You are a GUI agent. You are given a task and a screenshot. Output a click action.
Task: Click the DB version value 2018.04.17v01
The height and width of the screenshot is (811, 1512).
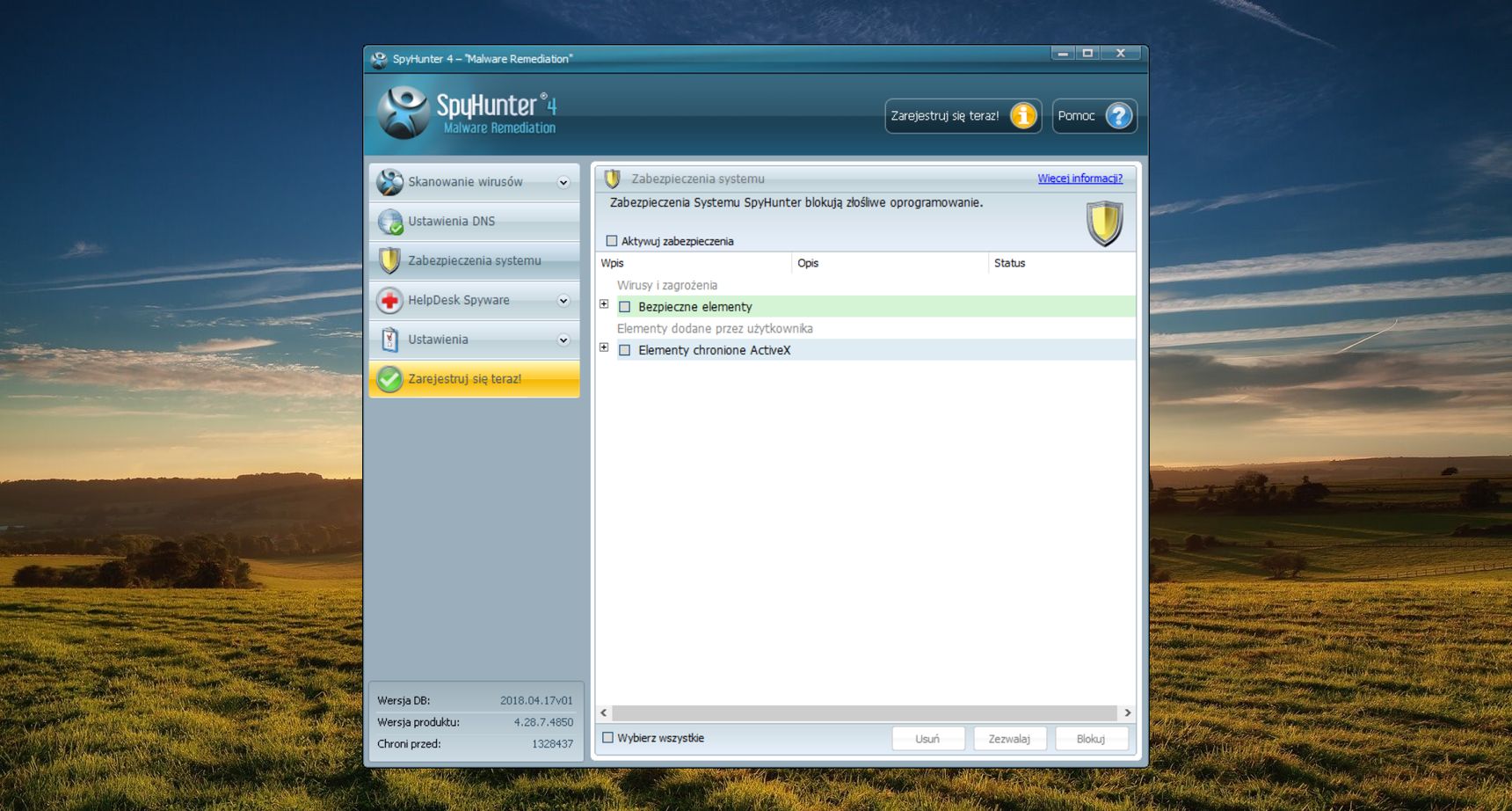[x=536, y=701]
